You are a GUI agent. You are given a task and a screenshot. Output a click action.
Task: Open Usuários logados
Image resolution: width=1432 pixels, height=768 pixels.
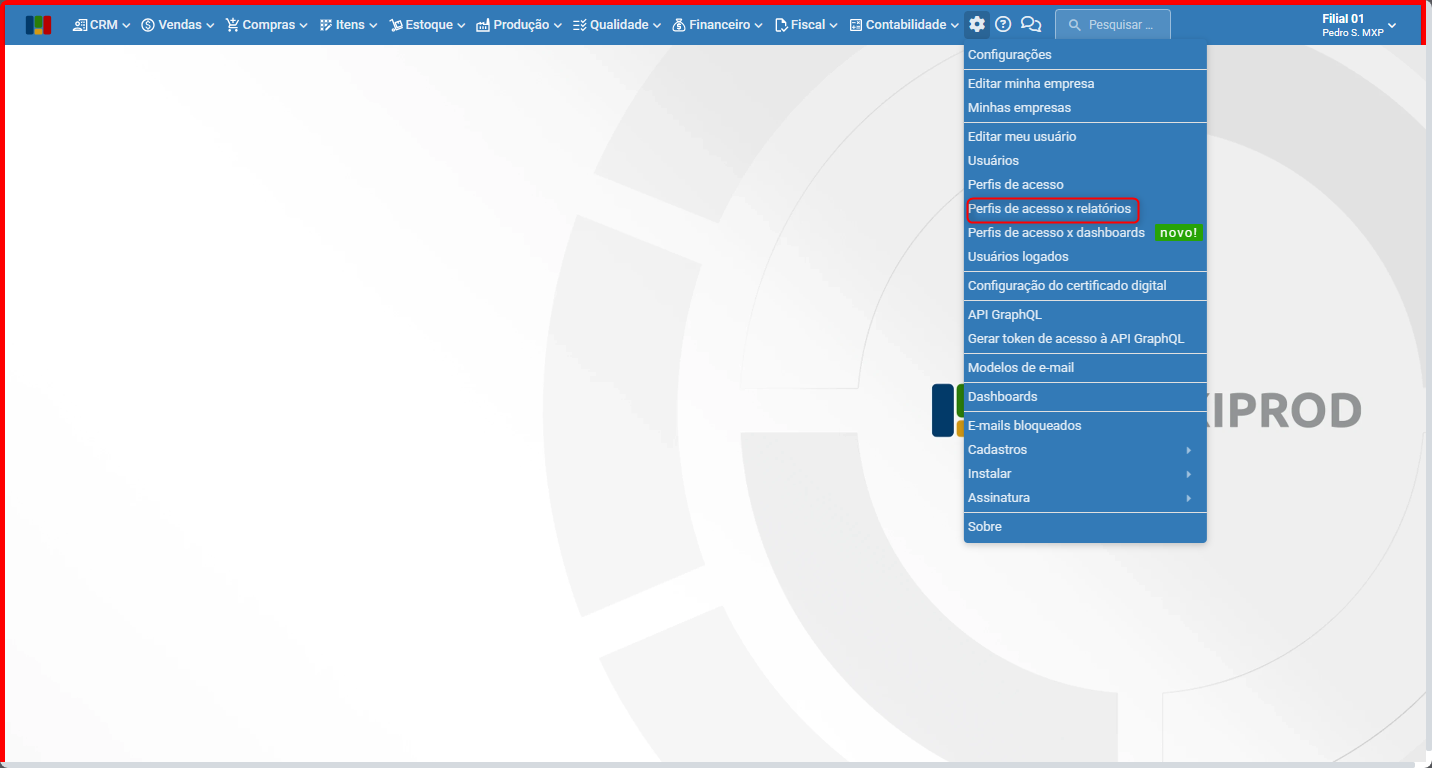(1085, 257)
